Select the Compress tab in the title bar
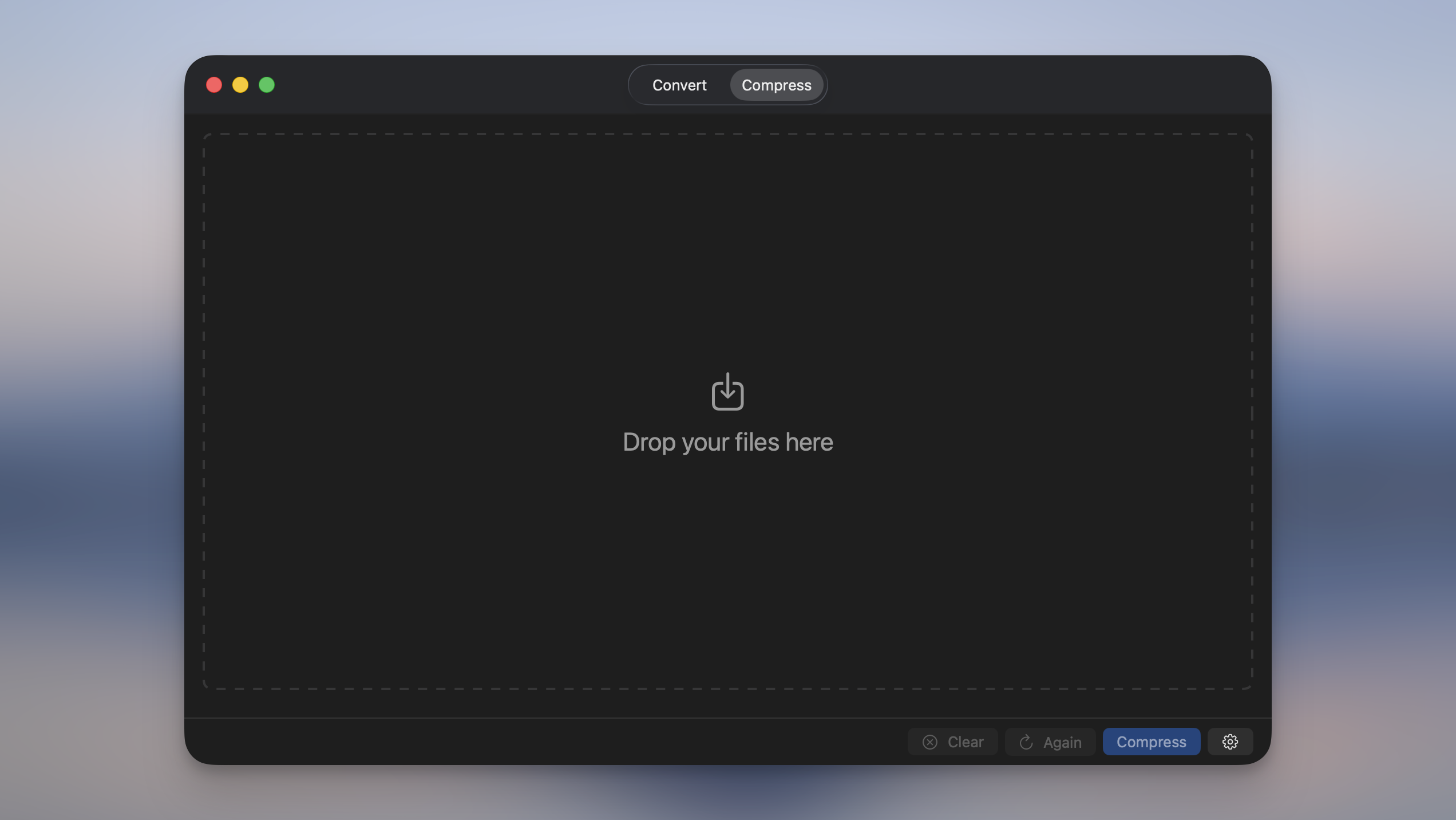Screen dimensions: 1456x820 tap(777, 85)
